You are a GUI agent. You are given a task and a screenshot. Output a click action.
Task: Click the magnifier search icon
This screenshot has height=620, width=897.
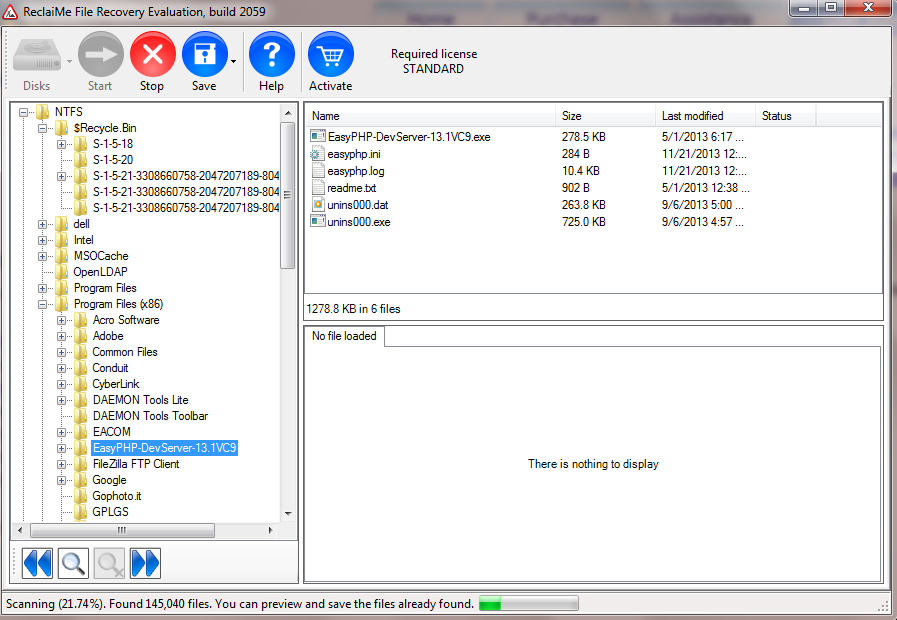[73, 564]
